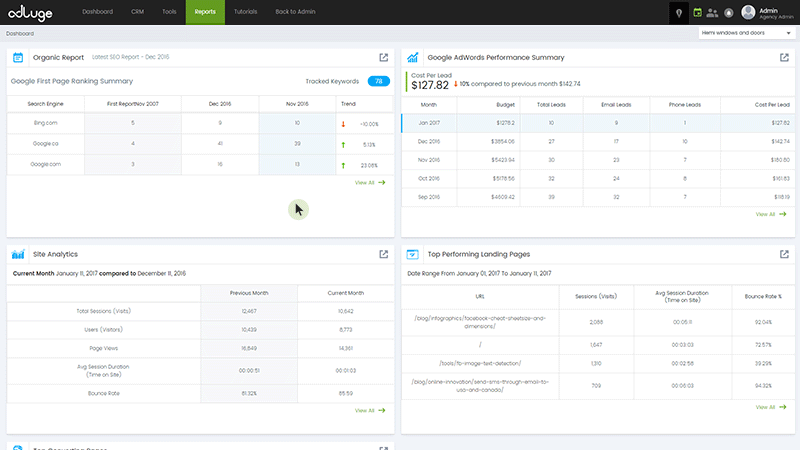The width and height of the screenshot is (800, 450).
Task: Open the green calendar icon in header
Action: (697, 12)
